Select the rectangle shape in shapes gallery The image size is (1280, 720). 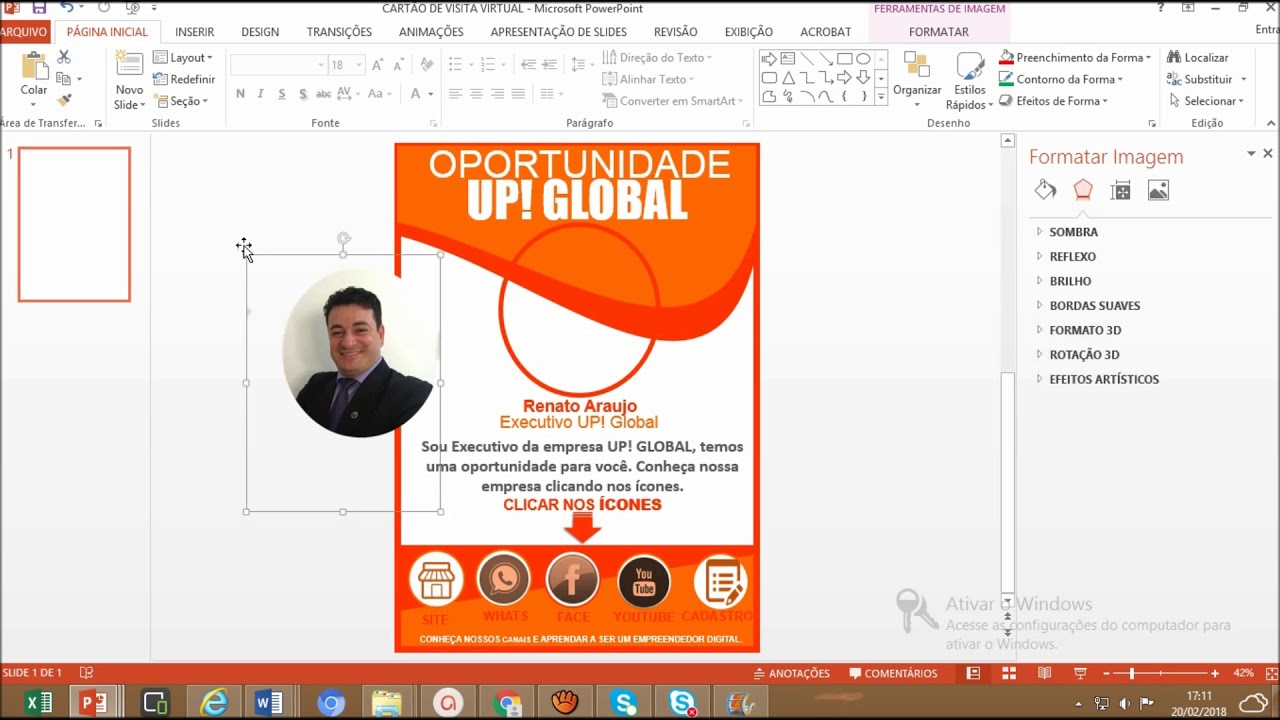pyautogui.click(x=844, y=58)
